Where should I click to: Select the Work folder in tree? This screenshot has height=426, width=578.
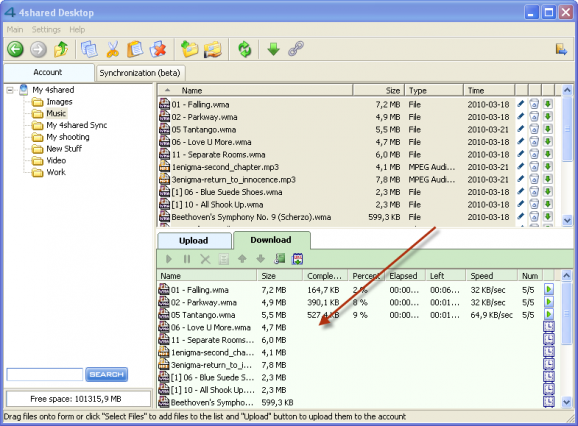click(x=56, y=172)
